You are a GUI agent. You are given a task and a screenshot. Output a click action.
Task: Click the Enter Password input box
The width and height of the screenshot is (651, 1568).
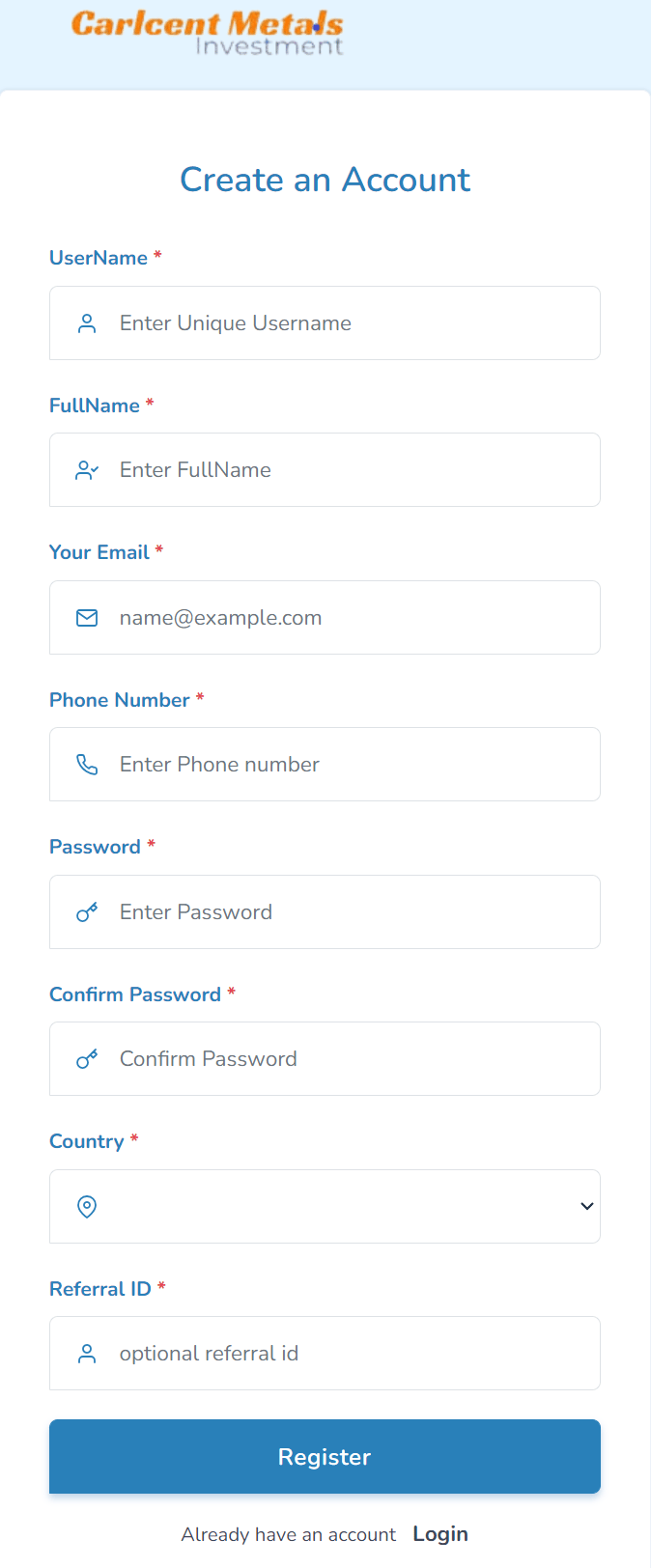[348, 912]
